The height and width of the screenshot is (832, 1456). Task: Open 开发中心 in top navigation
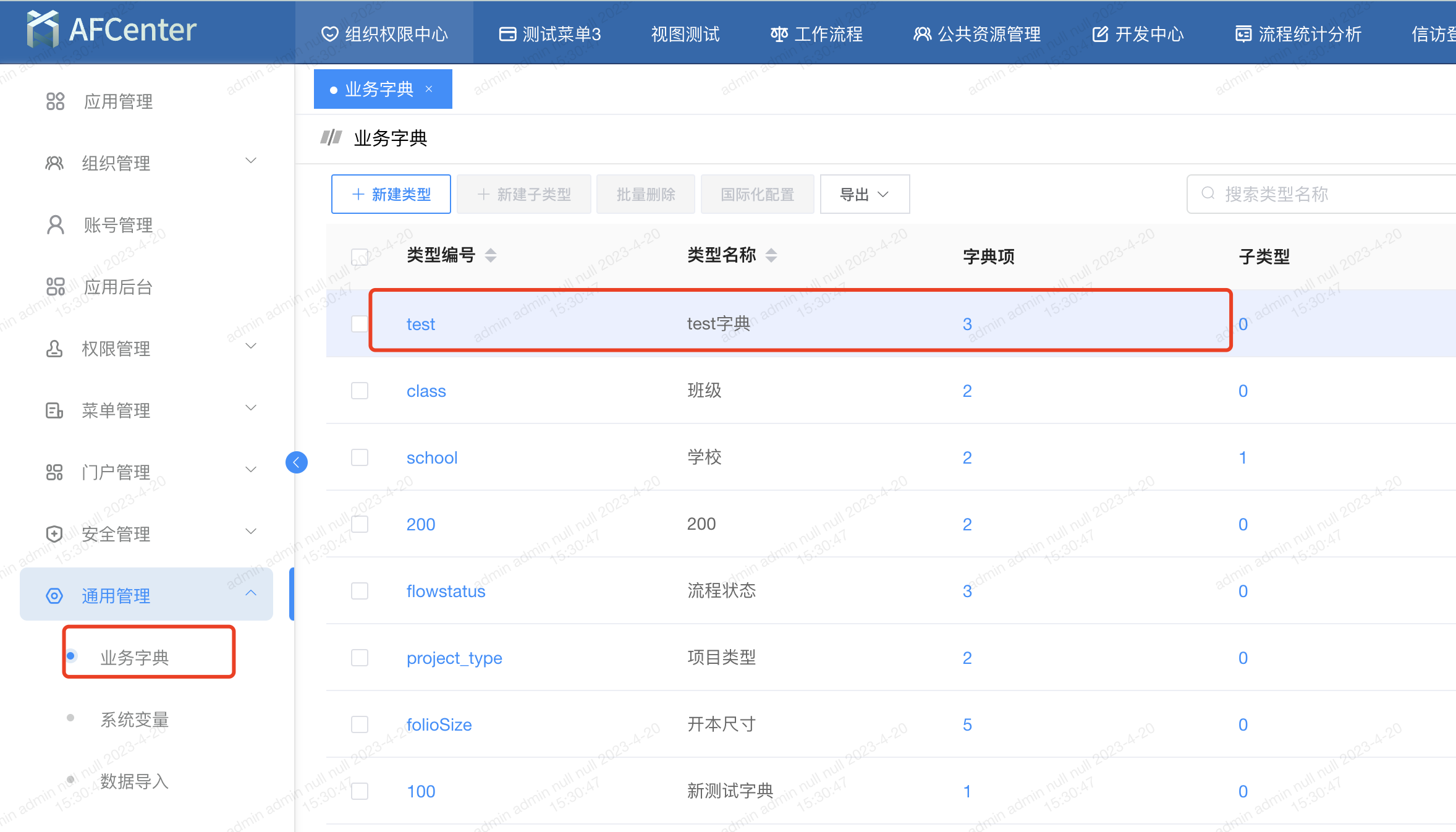1138,34
